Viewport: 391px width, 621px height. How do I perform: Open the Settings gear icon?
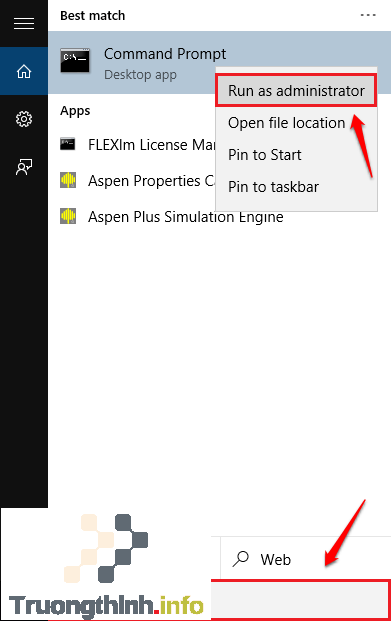24,119
